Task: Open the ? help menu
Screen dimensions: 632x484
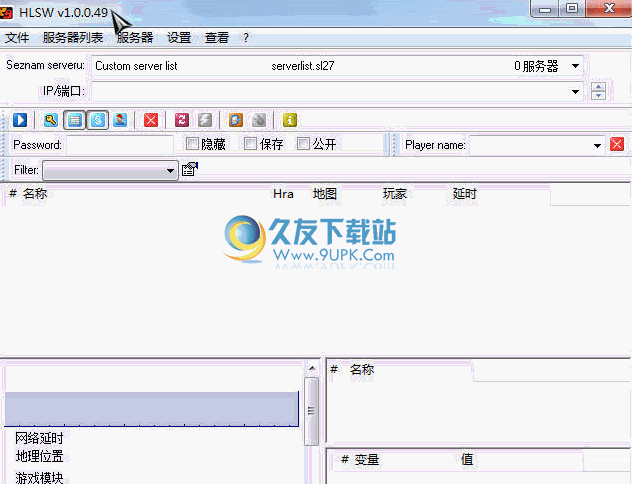Action: [246, 38]
